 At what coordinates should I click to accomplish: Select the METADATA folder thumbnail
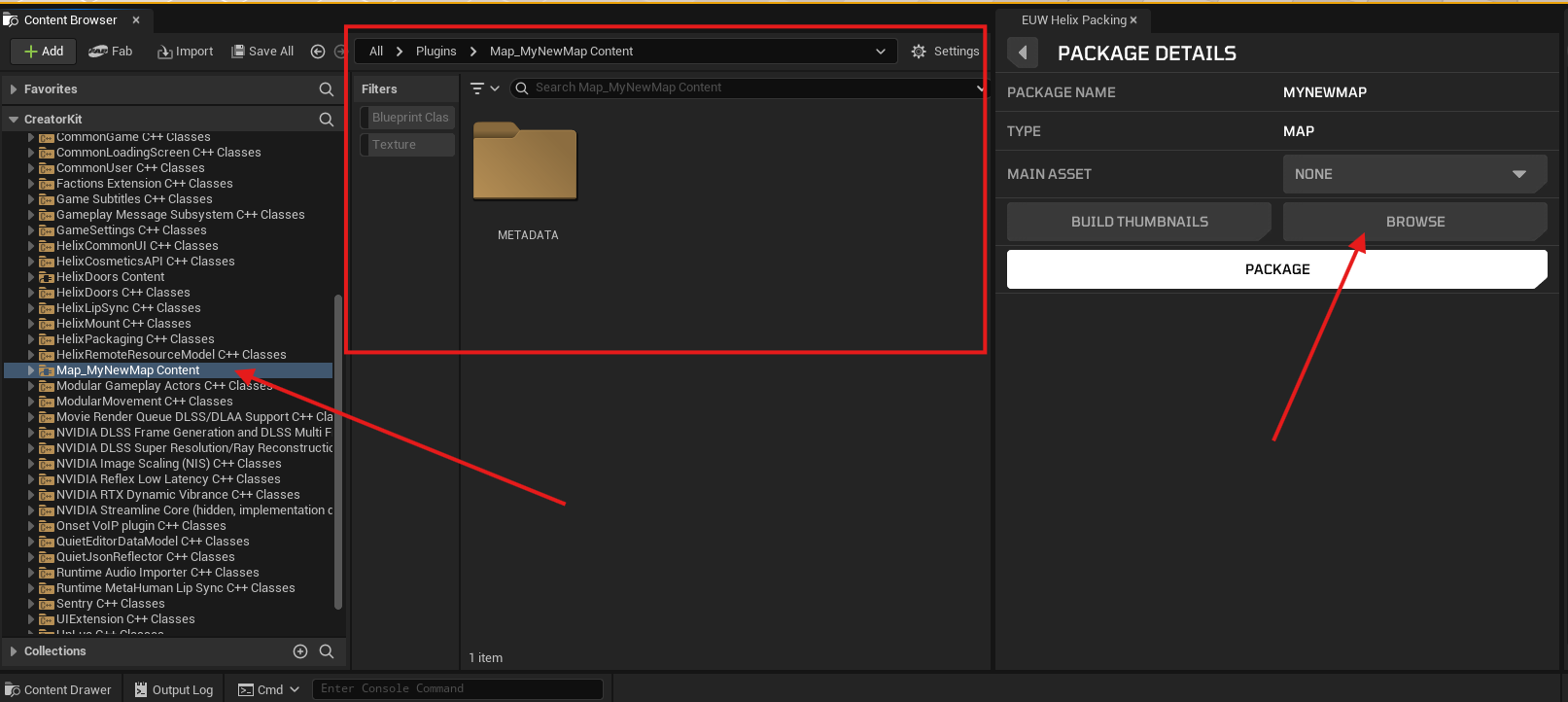pos(526,163)
